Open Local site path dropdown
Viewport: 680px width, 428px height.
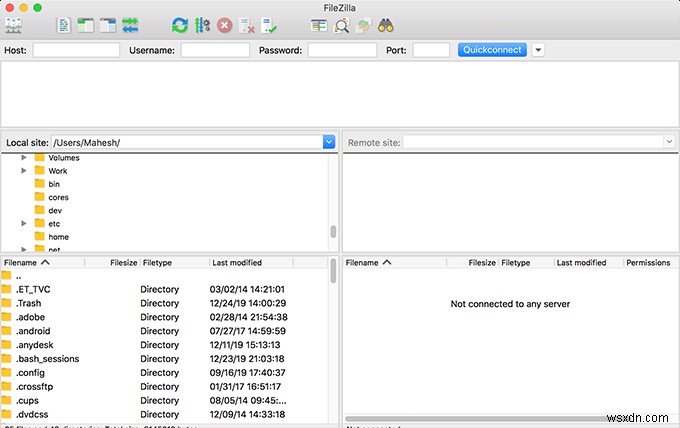coord(329,142)
